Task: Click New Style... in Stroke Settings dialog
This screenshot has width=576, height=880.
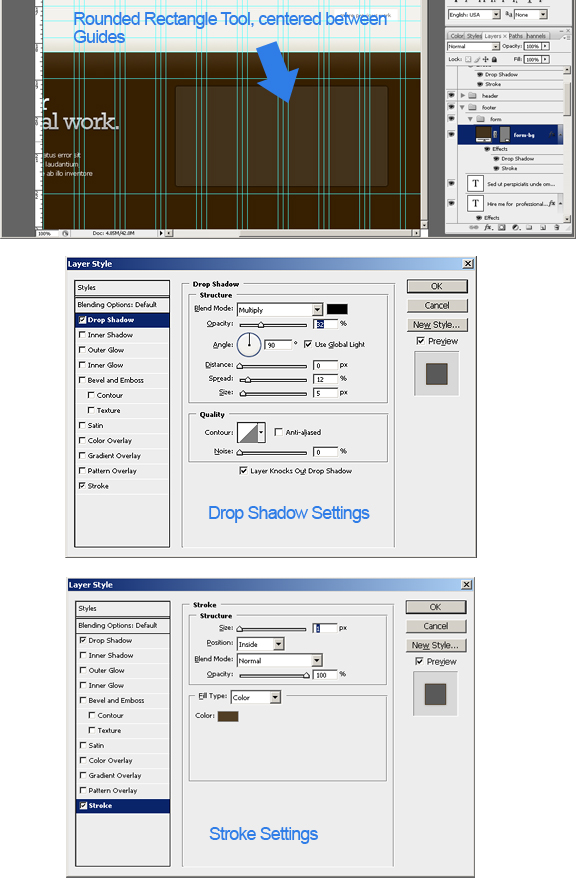Action: [x=436, y=645]
